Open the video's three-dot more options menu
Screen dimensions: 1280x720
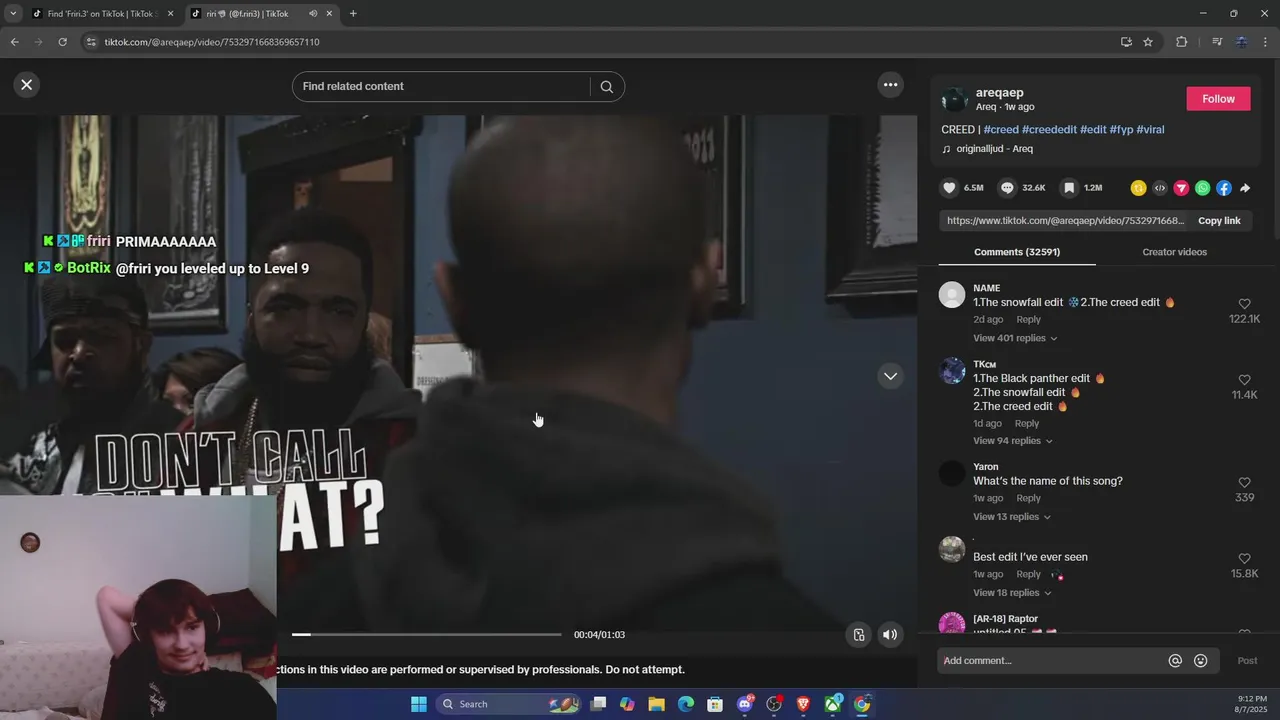pos(890,85)
